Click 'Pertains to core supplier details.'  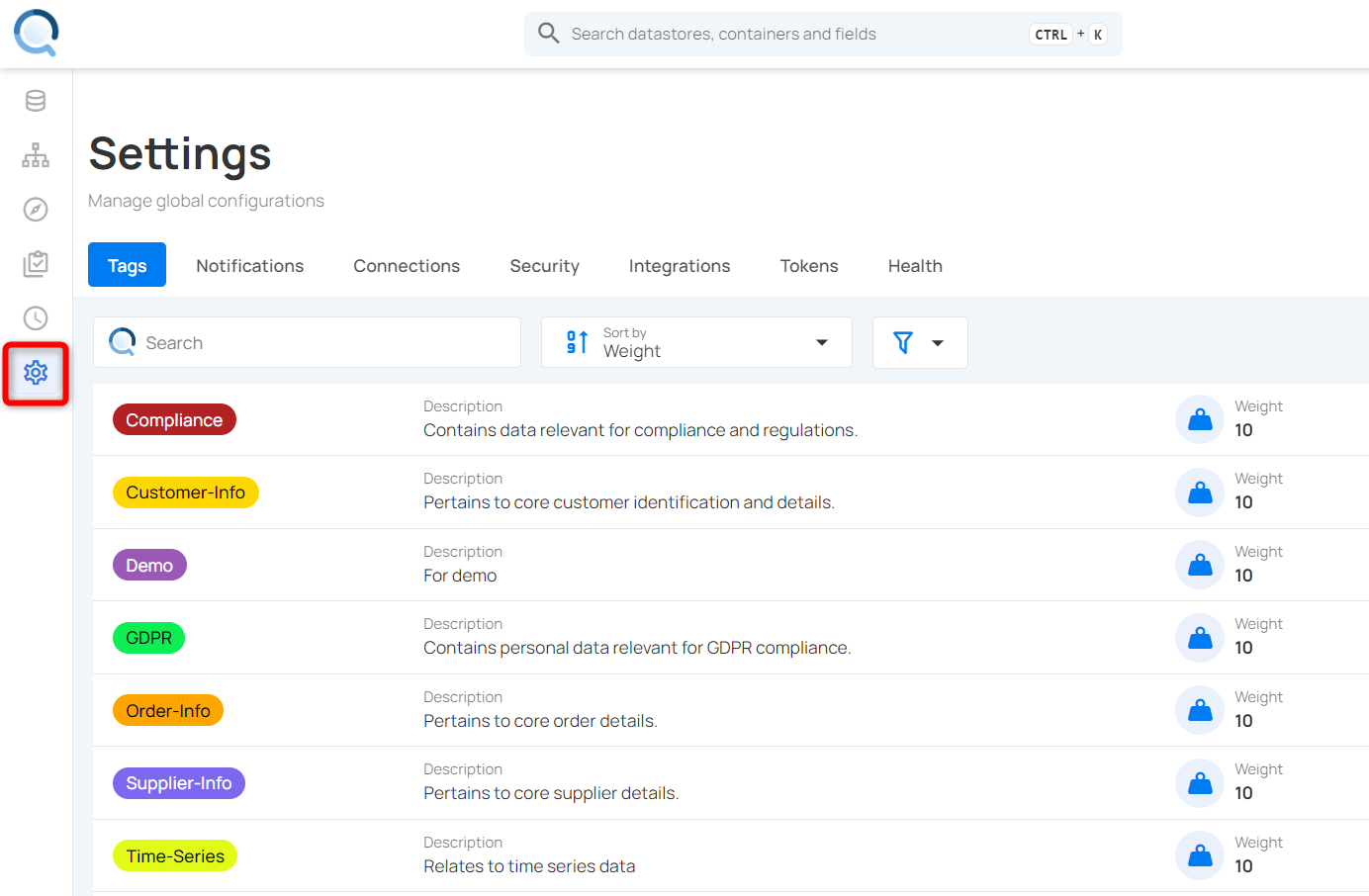click(x=551, y=793)
